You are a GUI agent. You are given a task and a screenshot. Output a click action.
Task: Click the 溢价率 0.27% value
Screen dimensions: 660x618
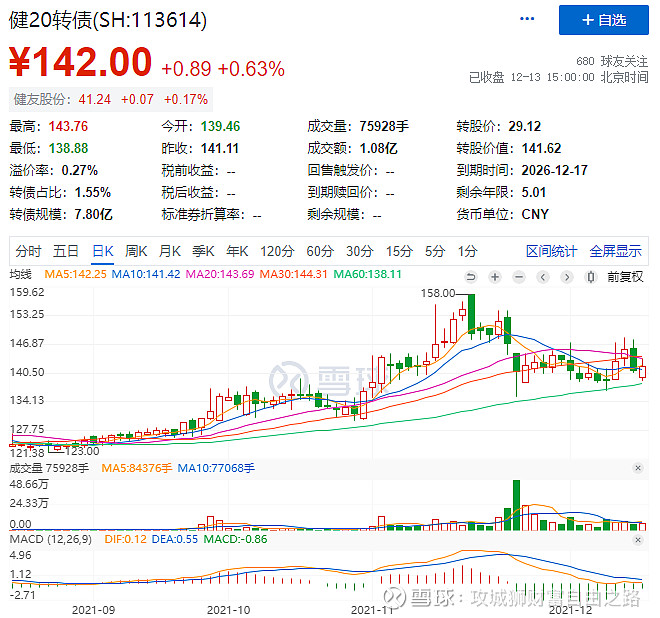pyautogui.click(x=80, y=170)
